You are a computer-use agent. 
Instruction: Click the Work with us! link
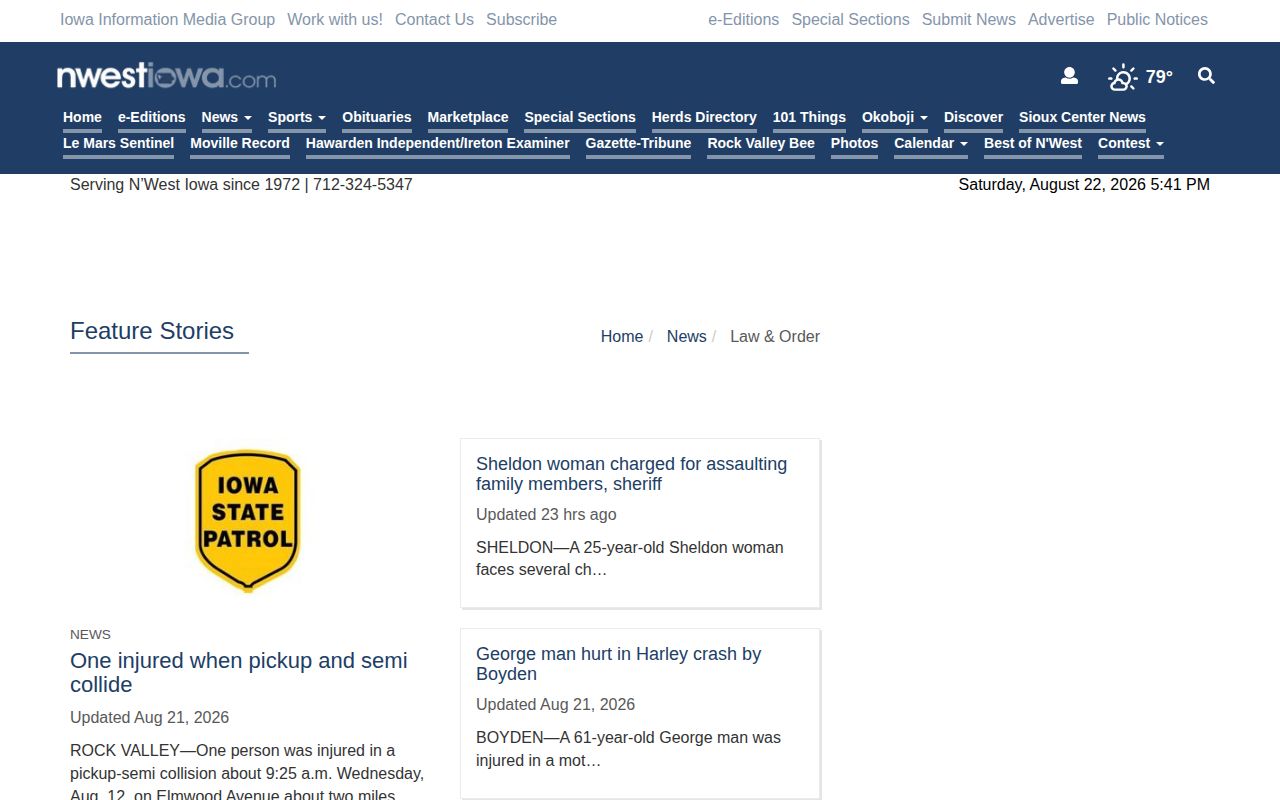(x=335, y=19)
